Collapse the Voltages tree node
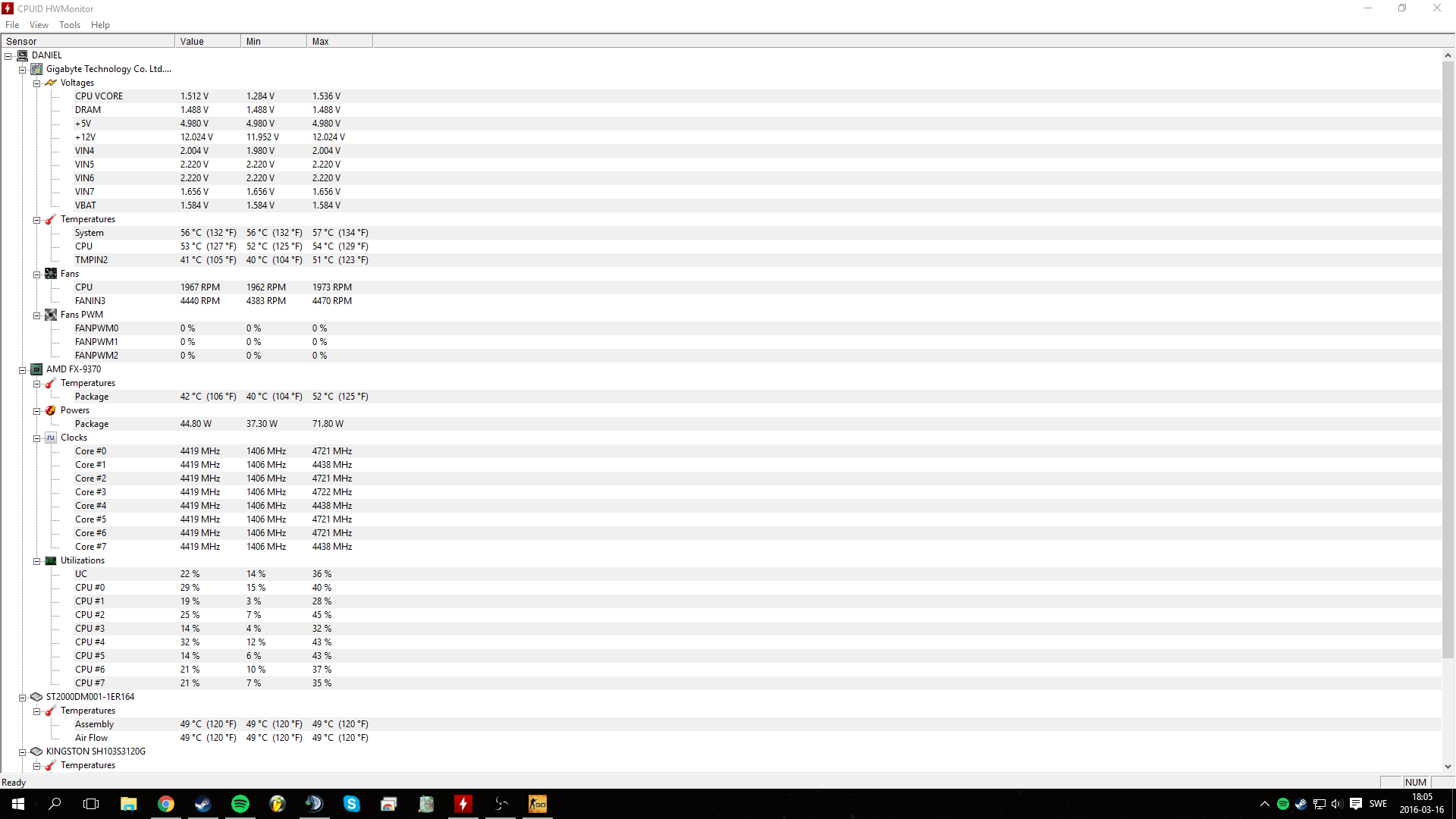Image resolution: width=1456 pixels, height=819 pixels. [x=36, y=83]
